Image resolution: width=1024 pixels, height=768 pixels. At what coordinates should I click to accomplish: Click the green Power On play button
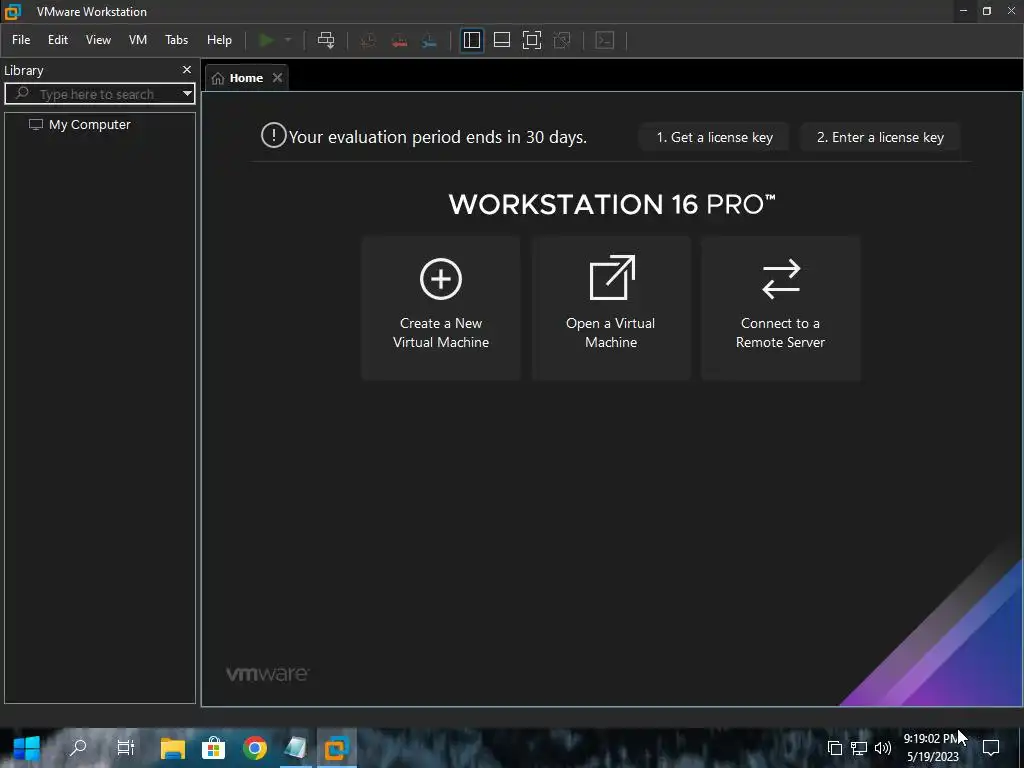pyautogui.click(x=266, y=40)
